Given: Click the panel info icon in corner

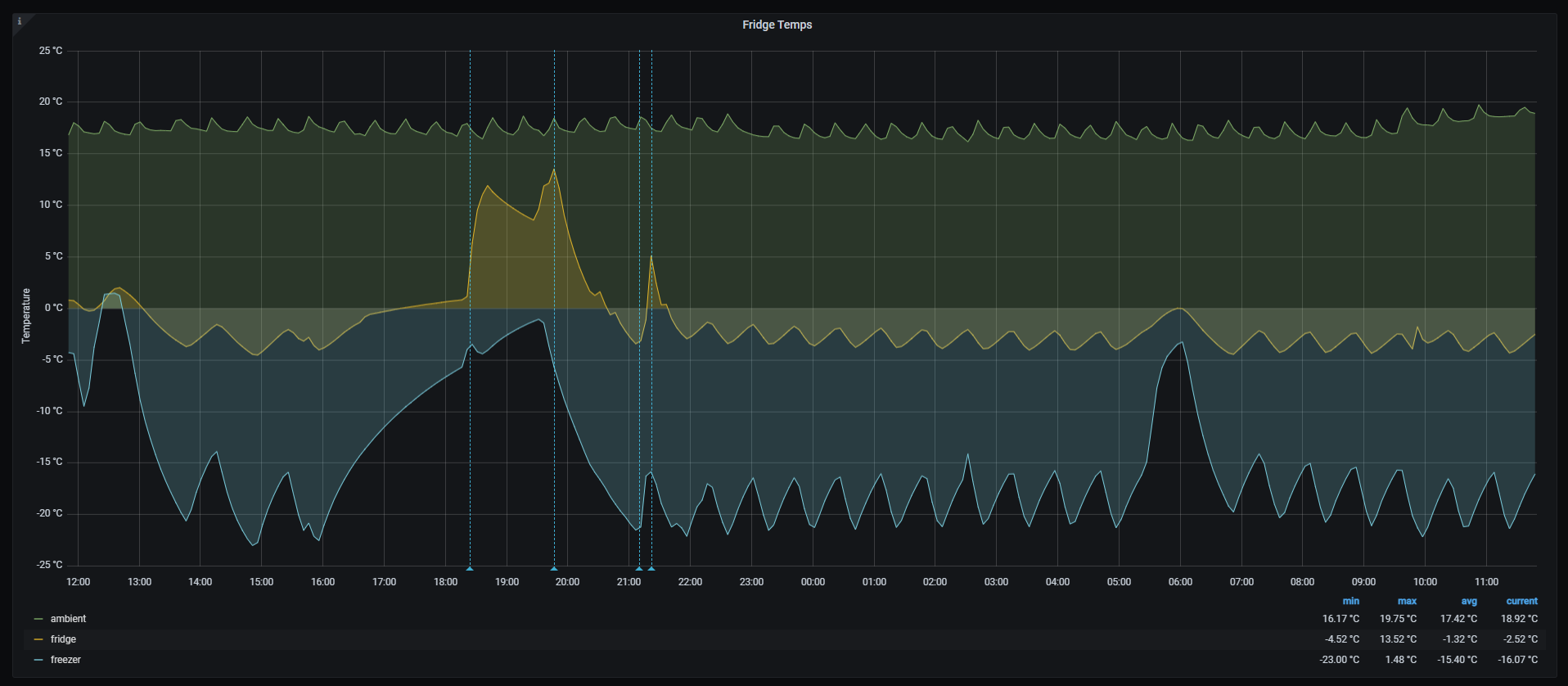Looking at the screenshot, I should [20, 22].
